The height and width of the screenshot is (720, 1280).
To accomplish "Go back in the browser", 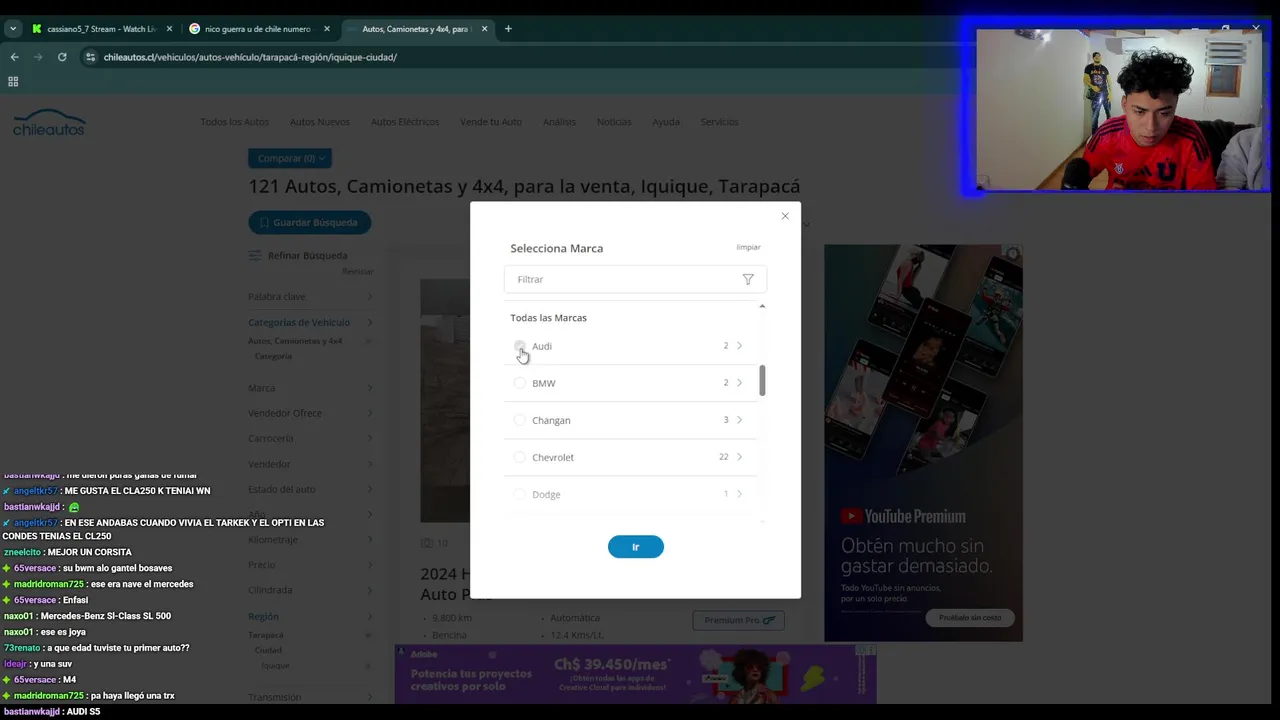I will click(14, 57).
